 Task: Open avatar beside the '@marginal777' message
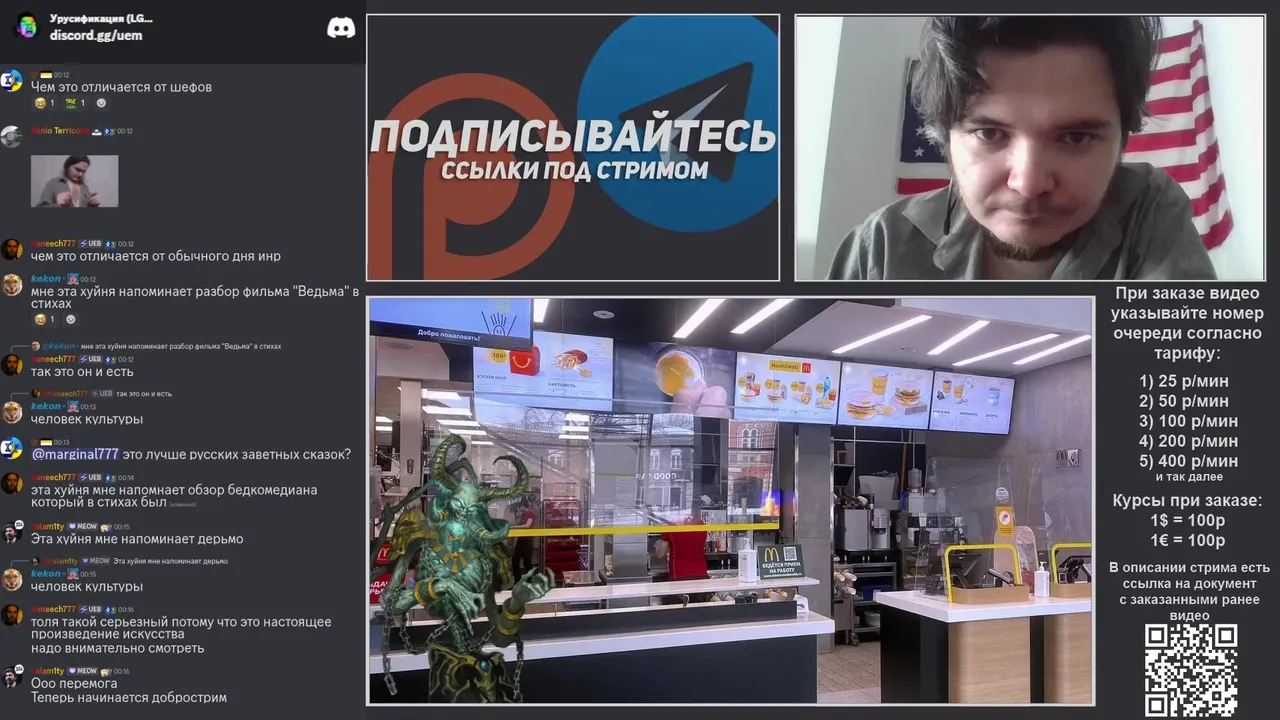pos(12,448)
